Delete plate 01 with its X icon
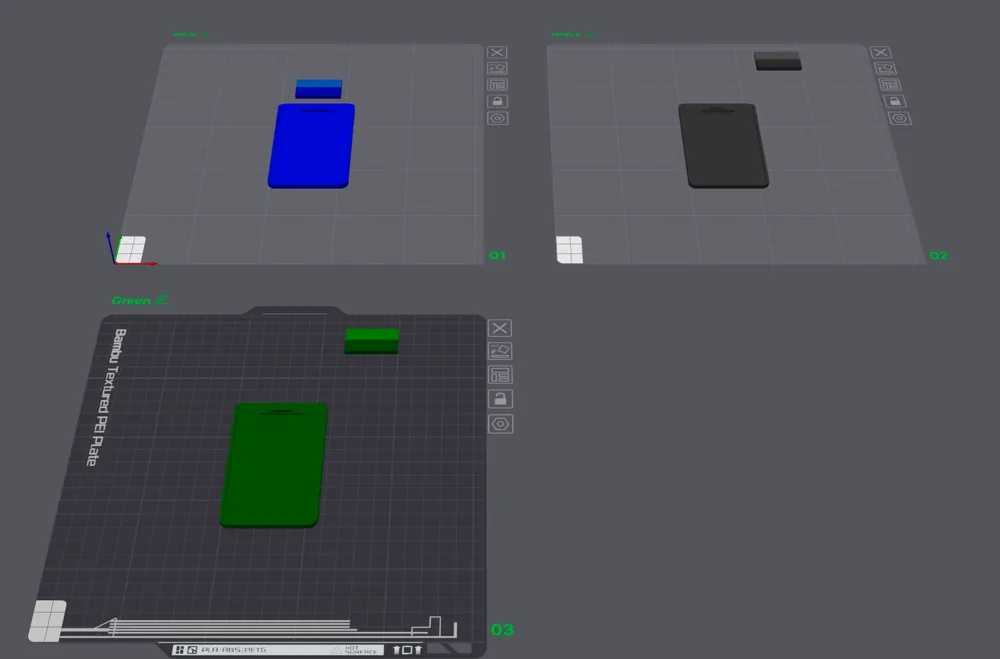The height and width of the screenshot is (659, 1000). [x=497, y=52]
